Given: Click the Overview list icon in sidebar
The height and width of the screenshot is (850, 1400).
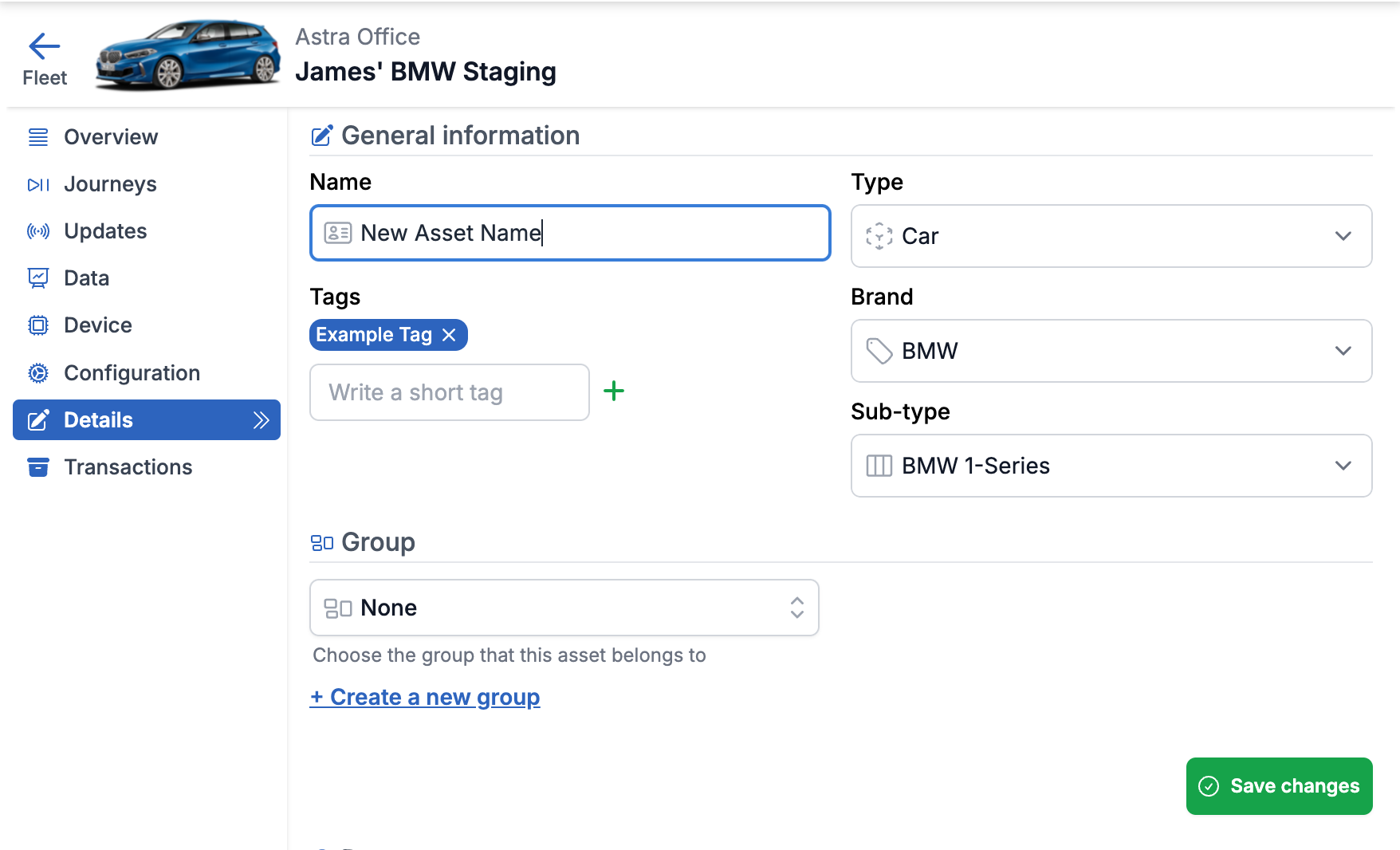Looking at the screenshot, I should click(37, 137).
